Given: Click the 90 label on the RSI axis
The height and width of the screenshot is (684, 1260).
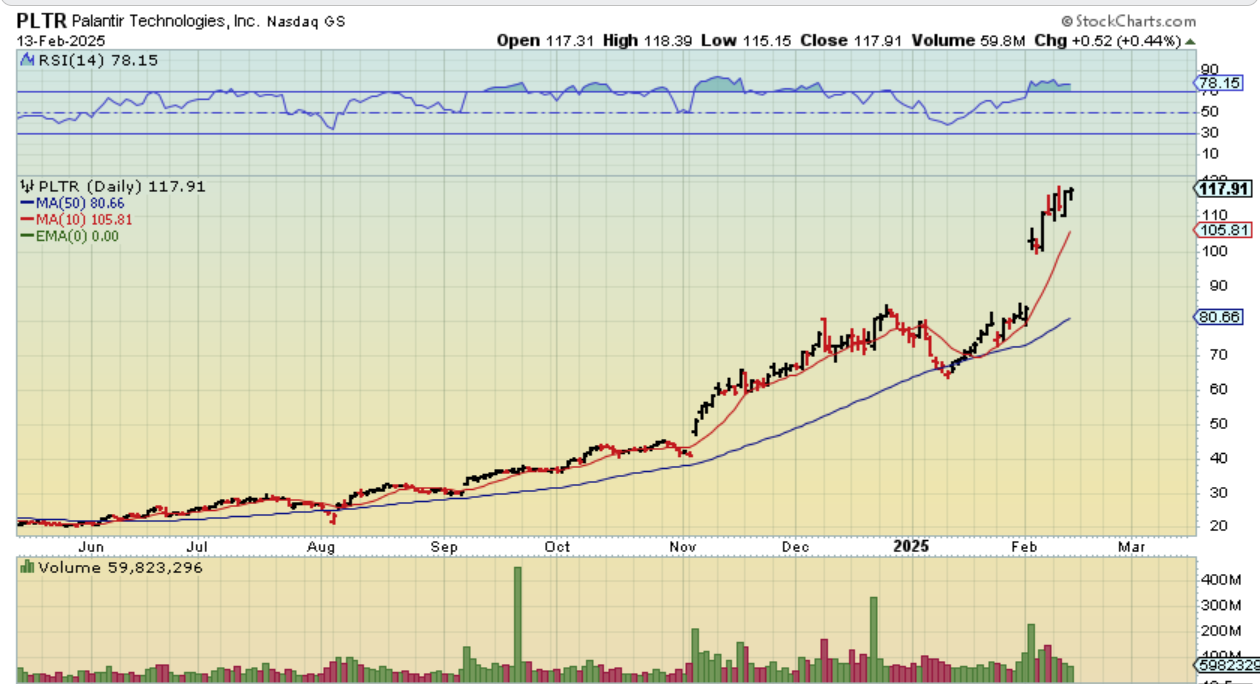Looking at the screenshot, I should (1210, 69).
